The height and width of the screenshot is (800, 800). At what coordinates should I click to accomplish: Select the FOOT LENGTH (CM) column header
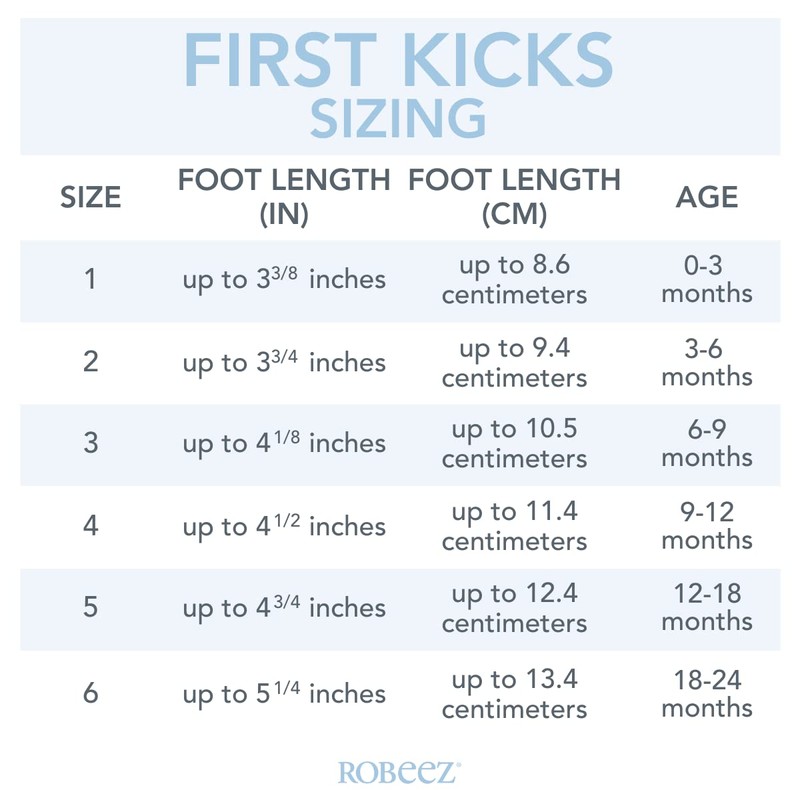514,197
